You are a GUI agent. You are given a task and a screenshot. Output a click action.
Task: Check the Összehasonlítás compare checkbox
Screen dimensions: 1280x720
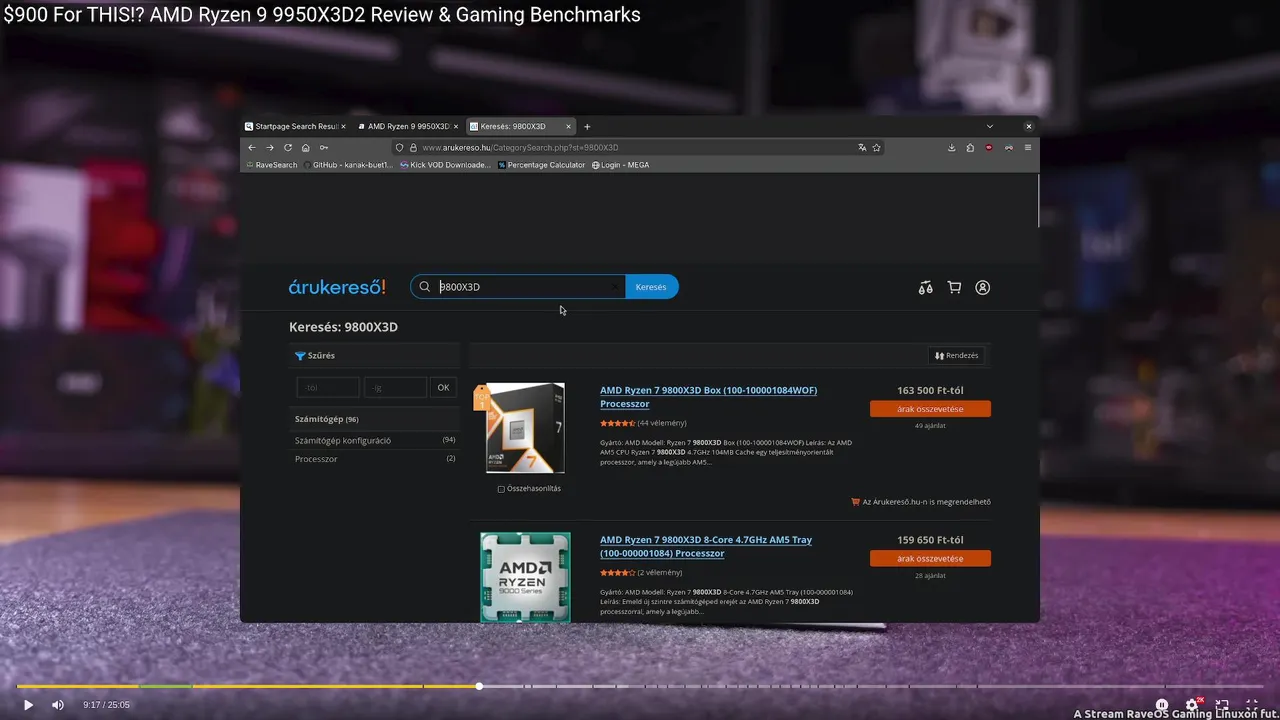(x=501, y=489)
